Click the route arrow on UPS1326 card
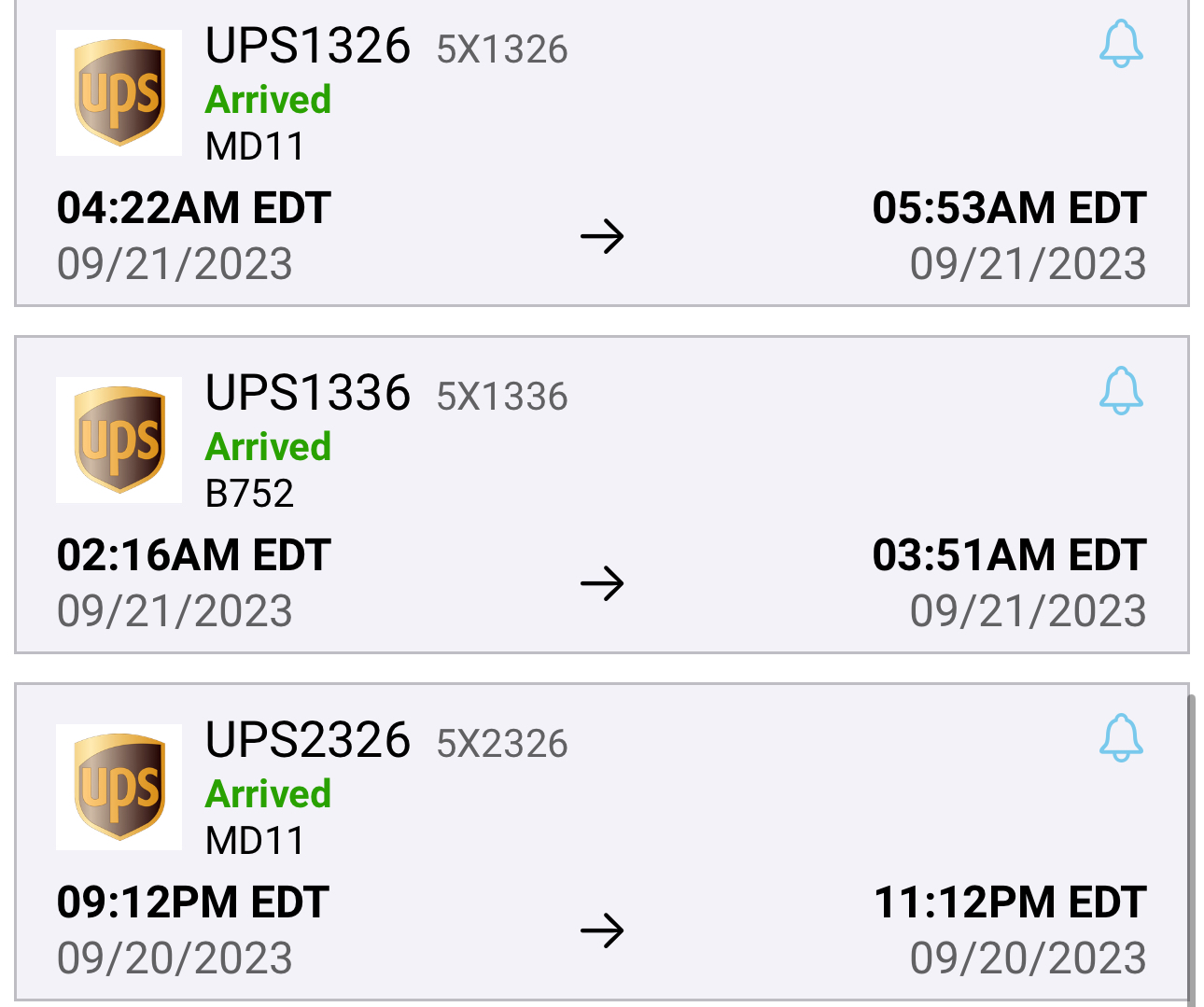Image resolution: width=1204 pixels, height=1007 pixels. tap(602, 236)
